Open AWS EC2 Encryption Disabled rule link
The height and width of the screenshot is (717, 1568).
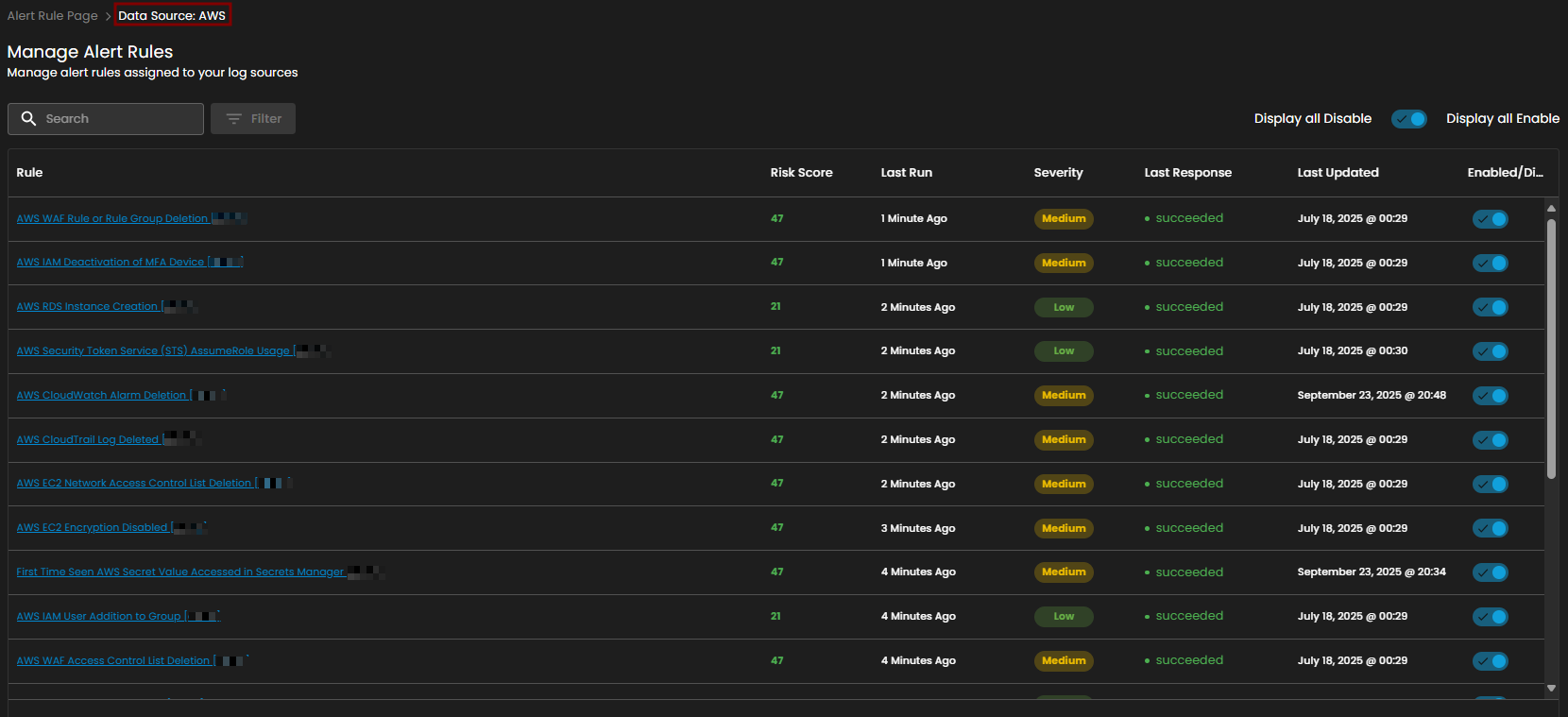92,528
